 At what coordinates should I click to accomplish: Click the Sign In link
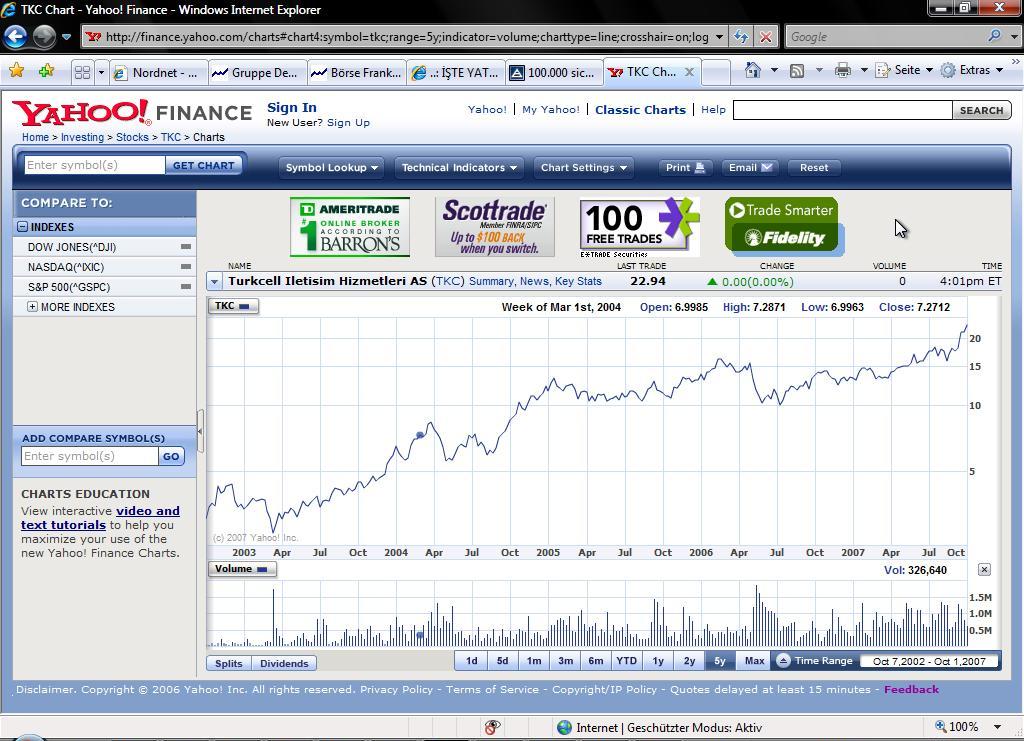(x=292, y=107)
